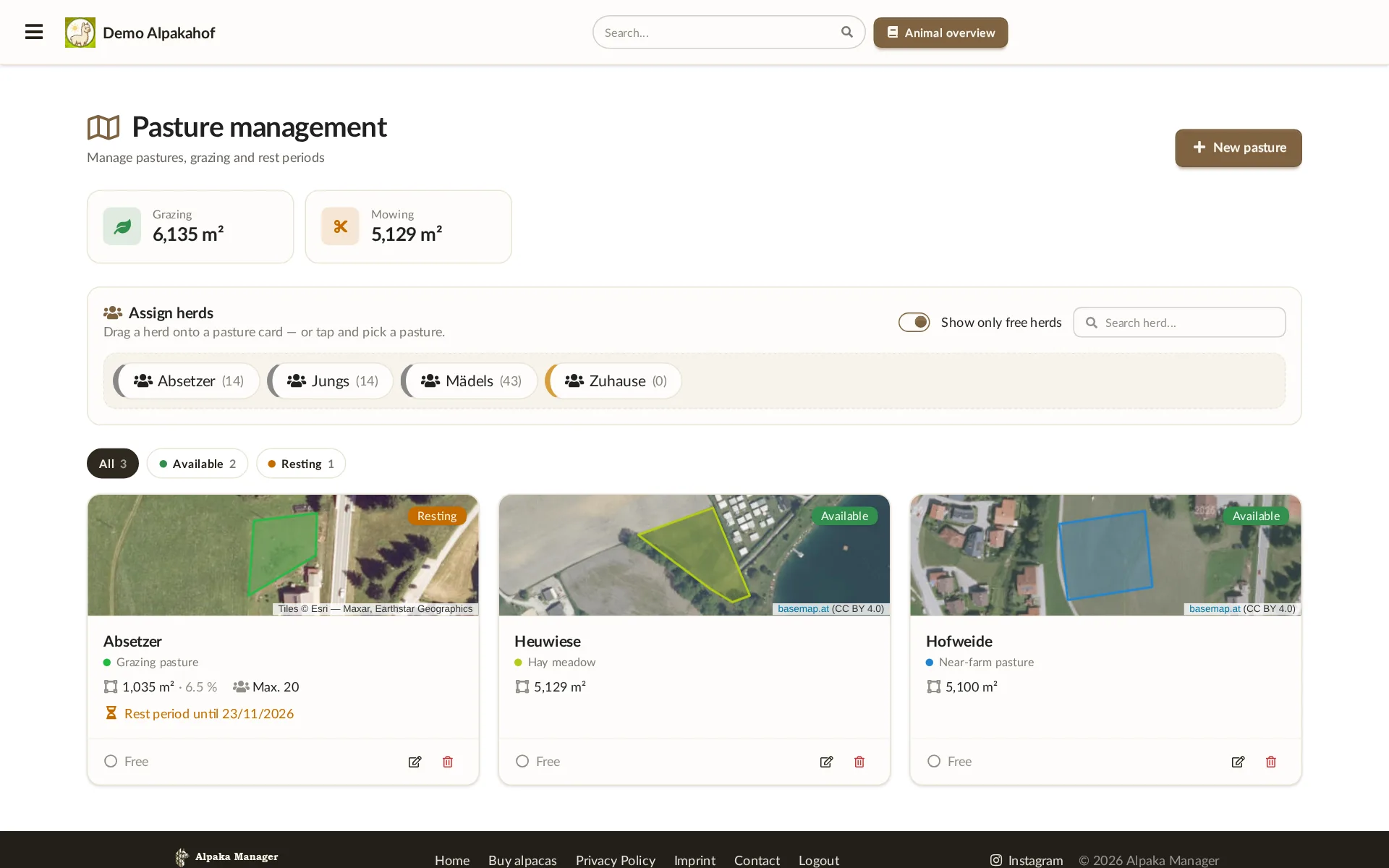Screen dimensions: 1389x868
Task: Open the Animal overview button
Action: point(940,33)
